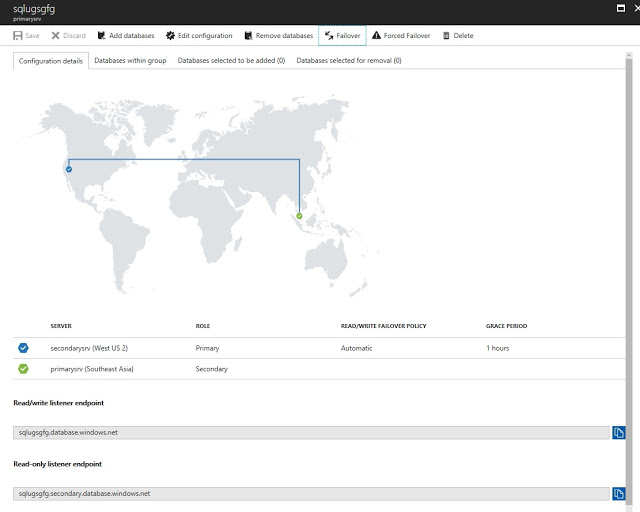Select the blue West US marker on map
This screenshot has width=640, height=512.
coord(69,169)
